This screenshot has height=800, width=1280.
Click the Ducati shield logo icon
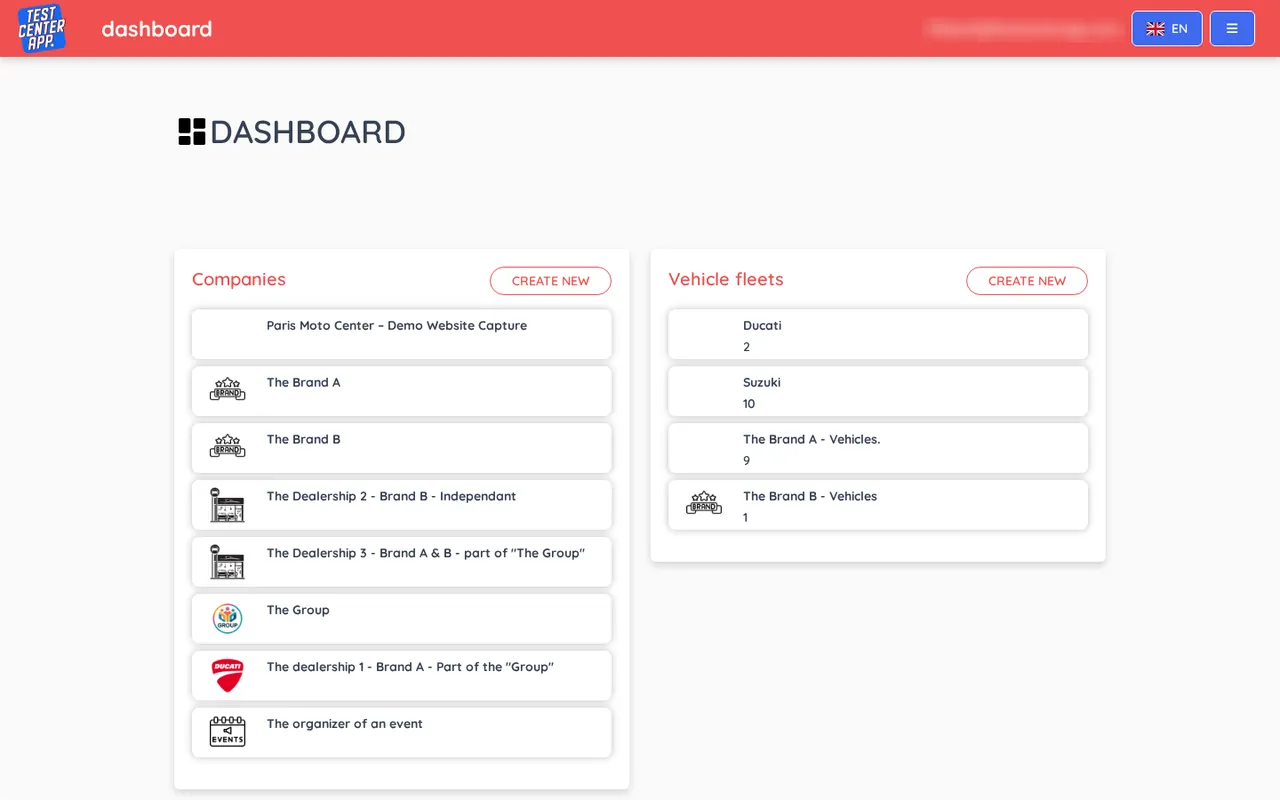coord(227,675)
